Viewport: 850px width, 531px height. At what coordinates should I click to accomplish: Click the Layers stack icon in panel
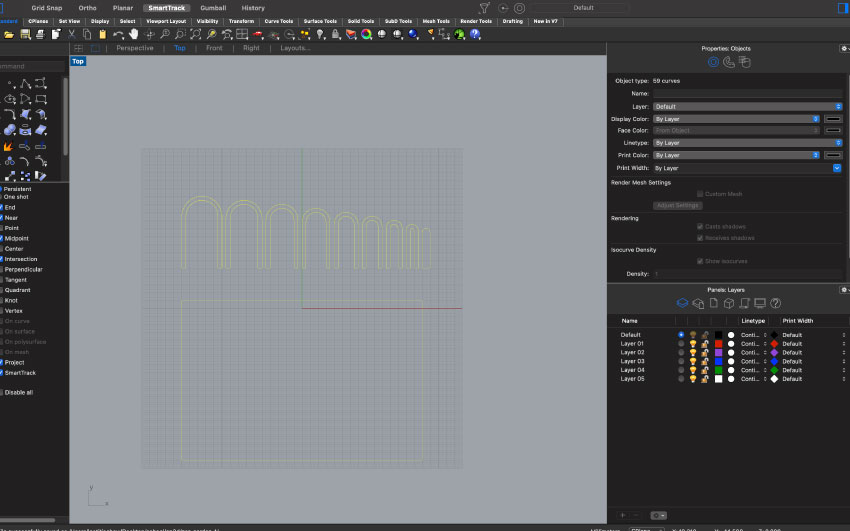pos(683,302)
